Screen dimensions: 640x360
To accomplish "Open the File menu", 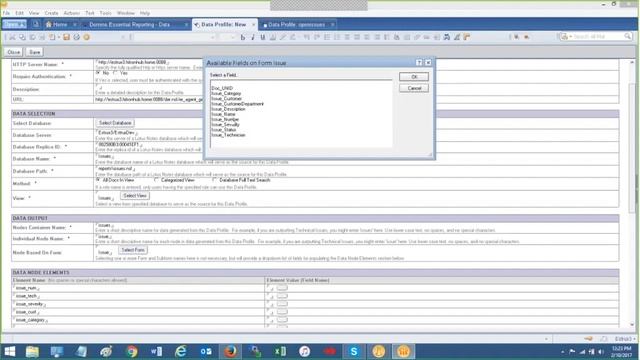I will tap(6, 13).
